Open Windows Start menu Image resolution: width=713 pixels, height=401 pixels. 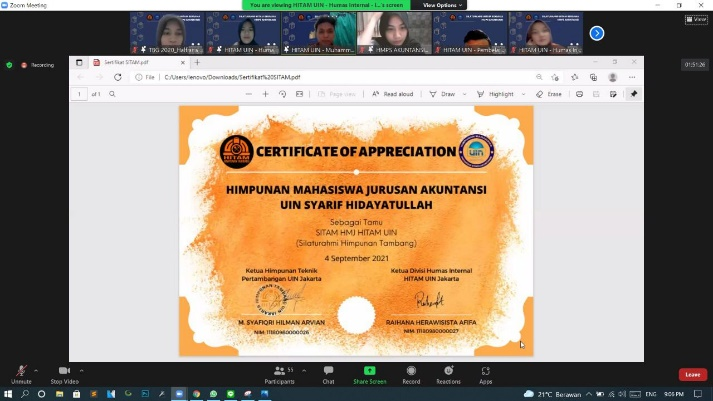8,394
